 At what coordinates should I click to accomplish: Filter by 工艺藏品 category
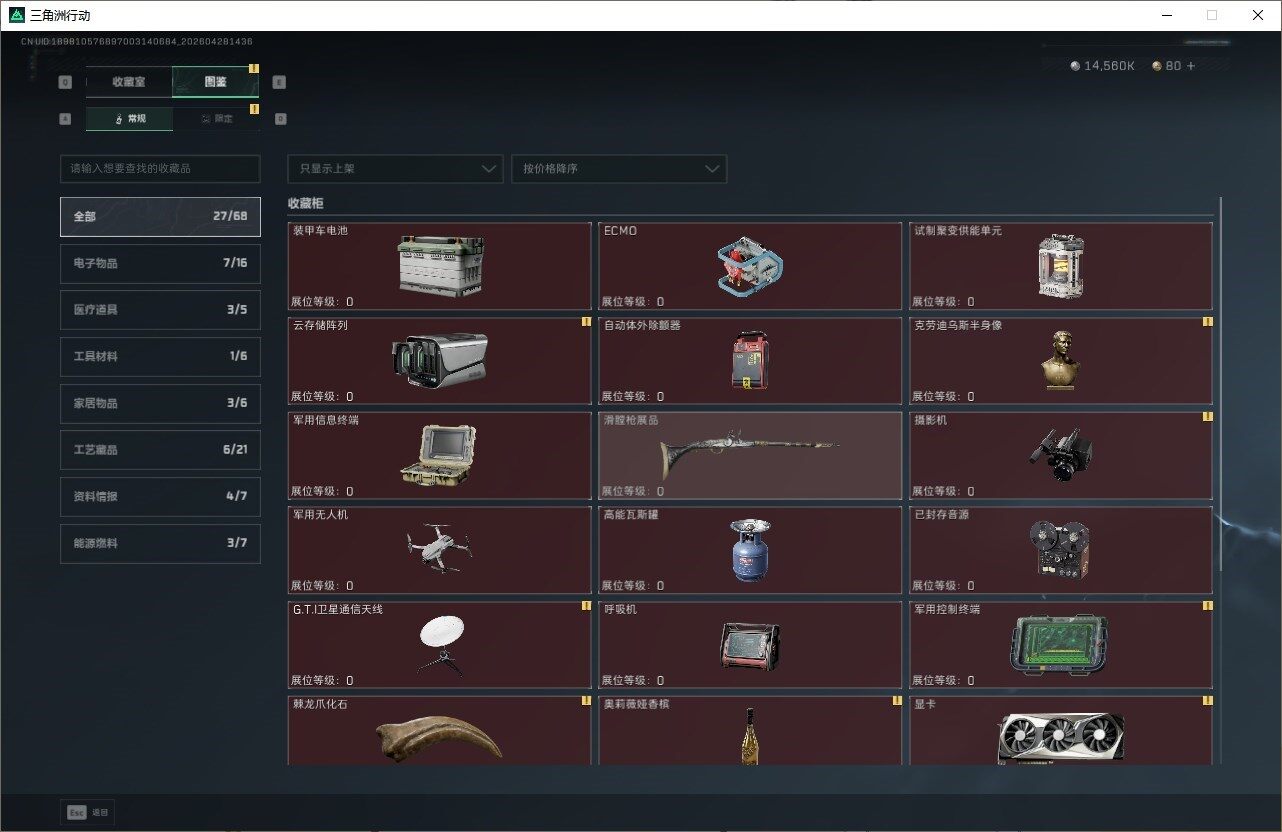(x=160, y=450)
